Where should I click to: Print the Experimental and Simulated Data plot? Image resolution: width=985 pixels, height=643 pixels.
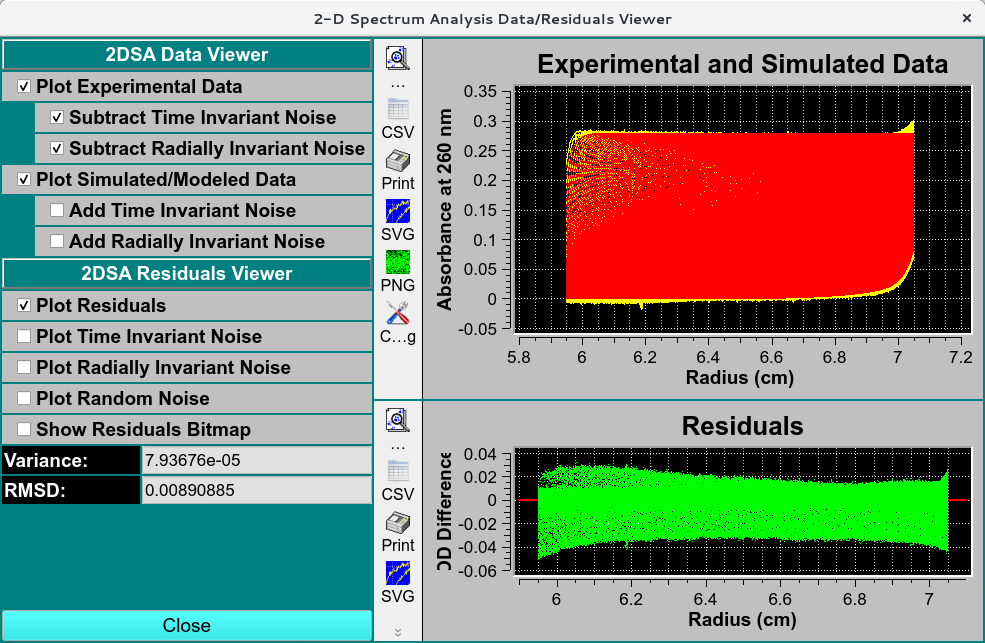click(x=398, y=168)
